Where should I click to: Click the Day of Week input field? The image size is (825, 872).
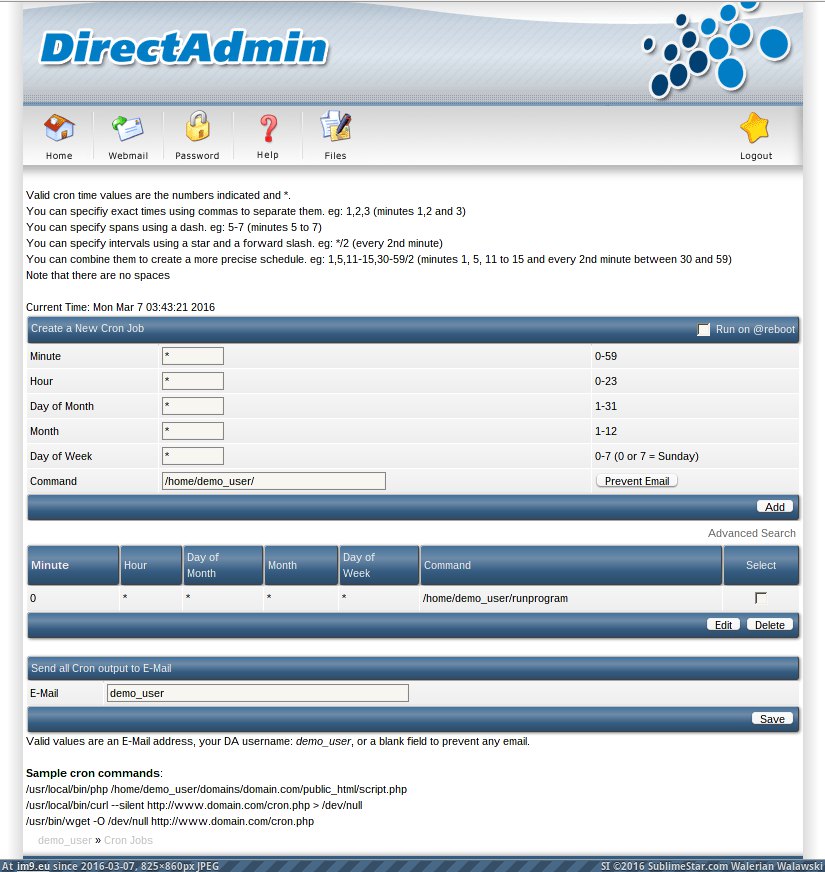click(193, 456)
